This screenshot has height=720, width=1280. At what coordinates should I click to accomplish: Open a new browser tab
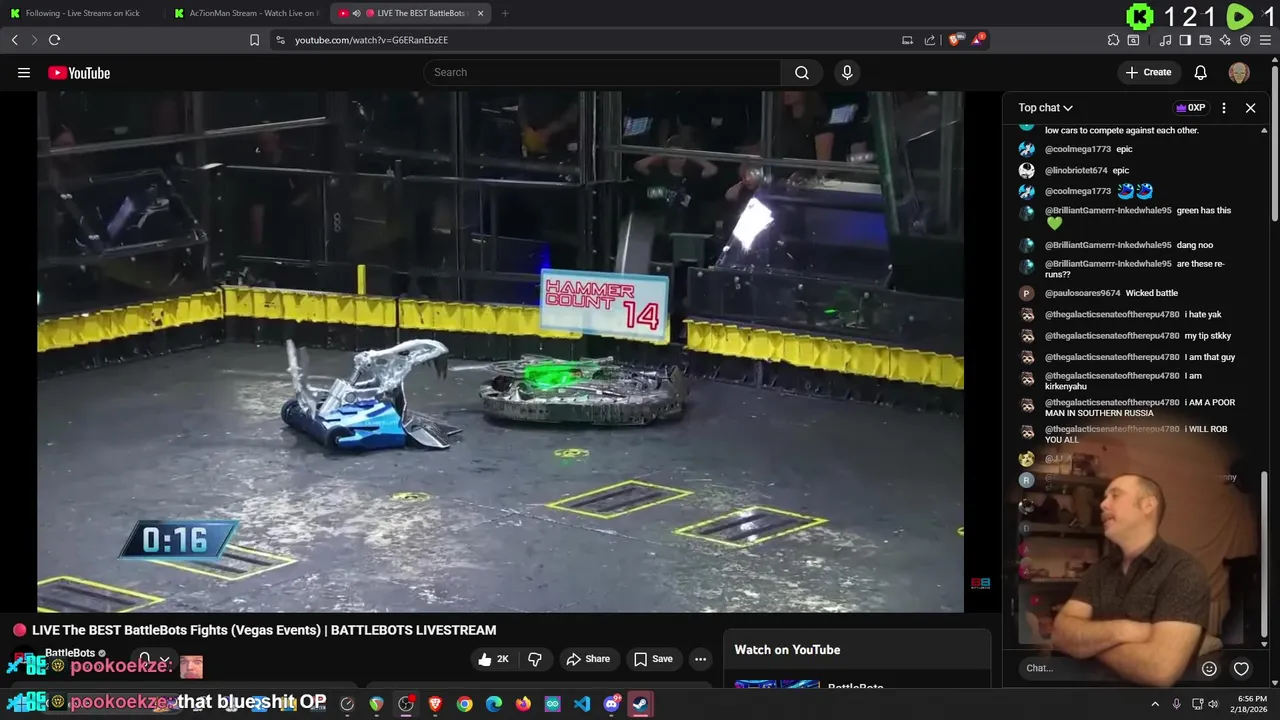pos(505,13)
